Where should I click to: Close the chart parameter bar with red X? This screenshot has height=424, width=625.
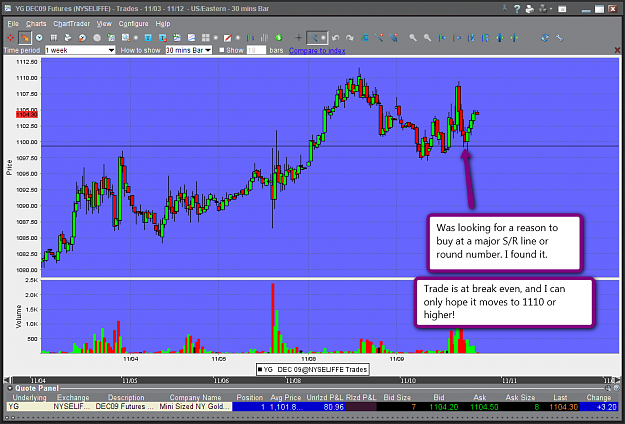pyautogui.click(x=617, y=50)
